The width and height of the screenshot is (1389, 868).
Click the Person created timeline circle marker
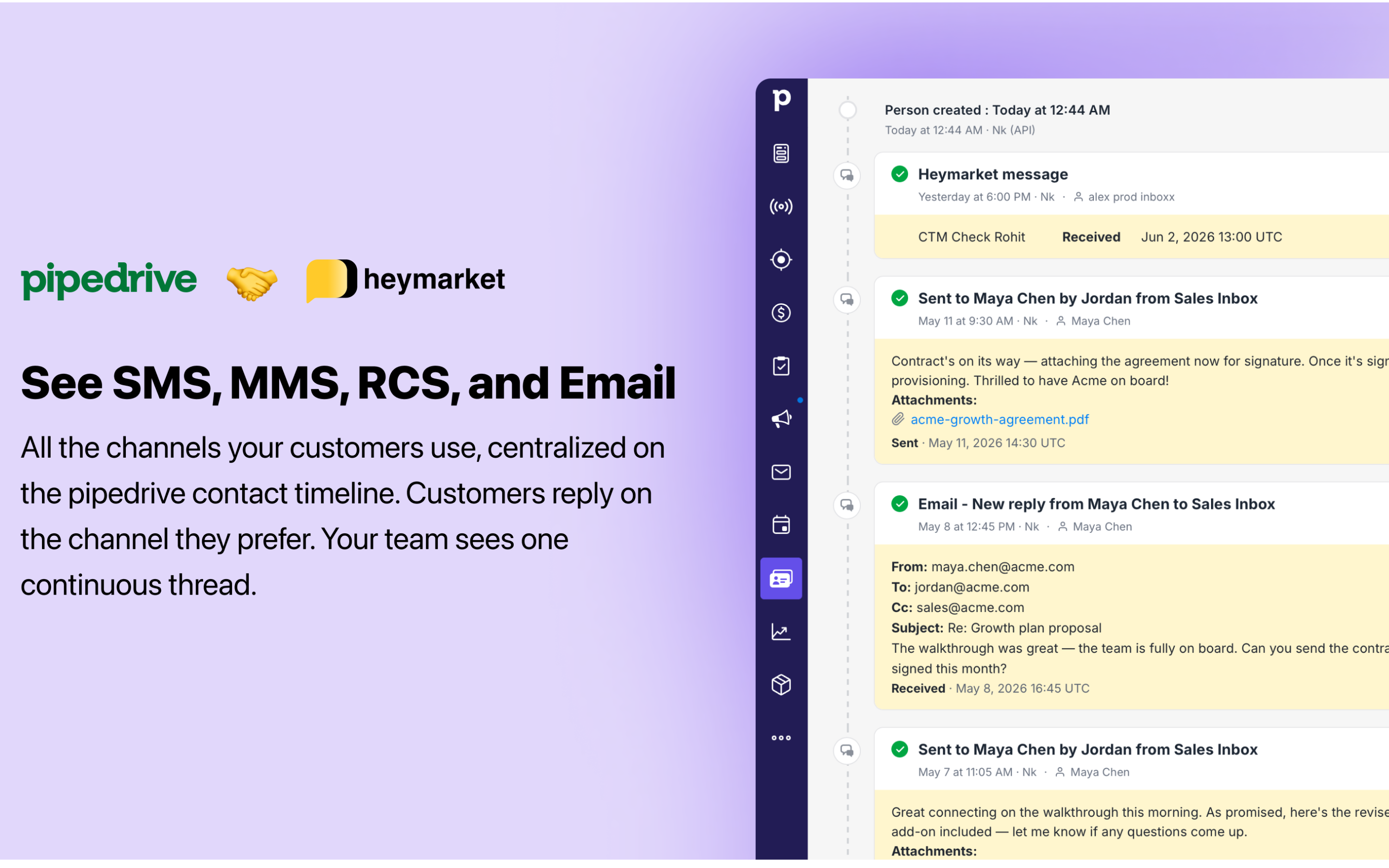(x=847, y=109)
